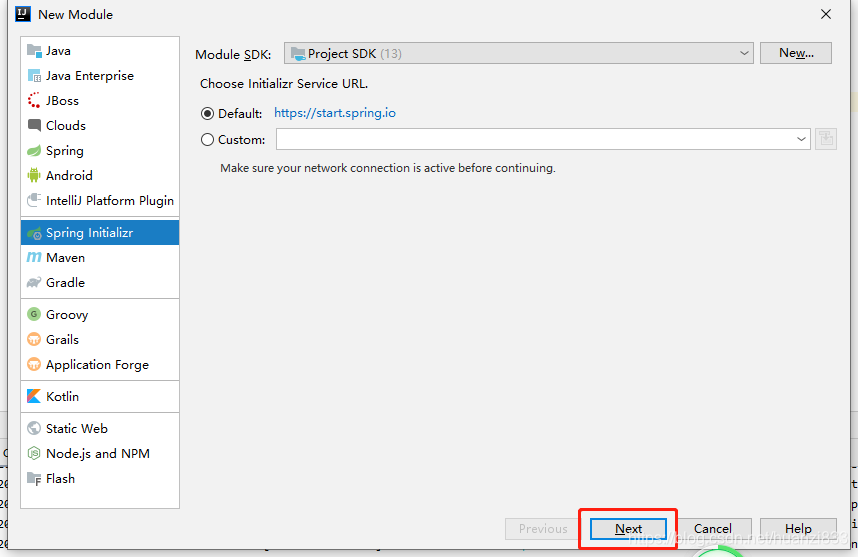Click the Static Web globe icon

[34, 428]
